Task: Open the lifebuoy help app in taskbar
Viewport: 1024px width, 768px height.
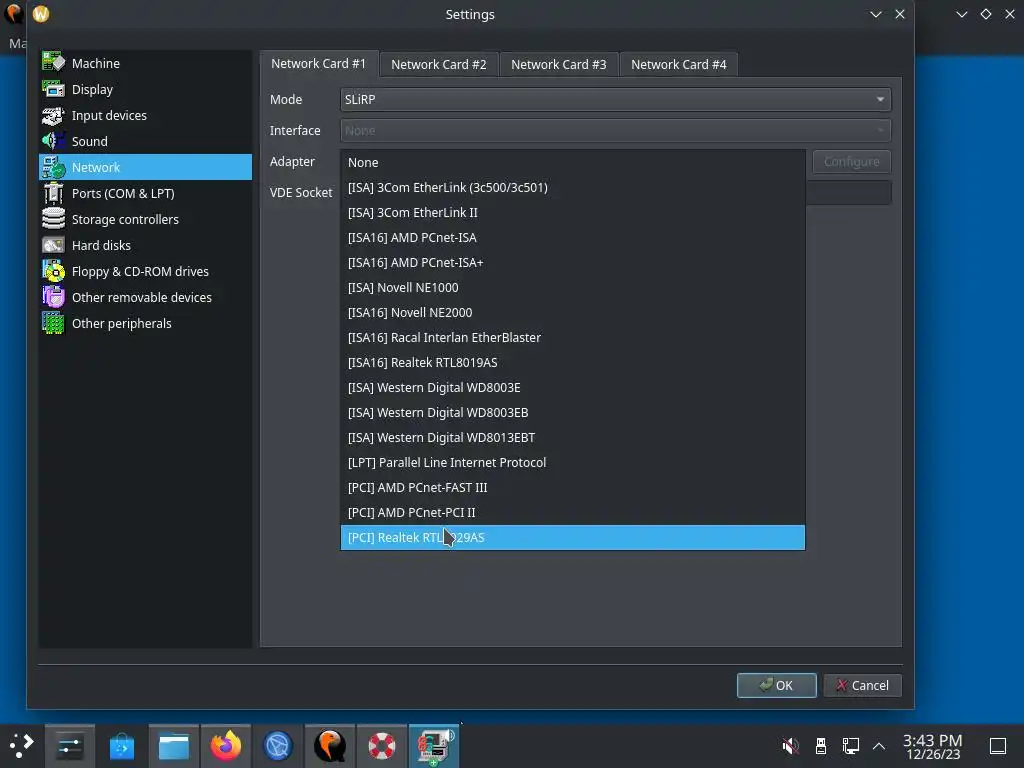Action: point(382,746)
